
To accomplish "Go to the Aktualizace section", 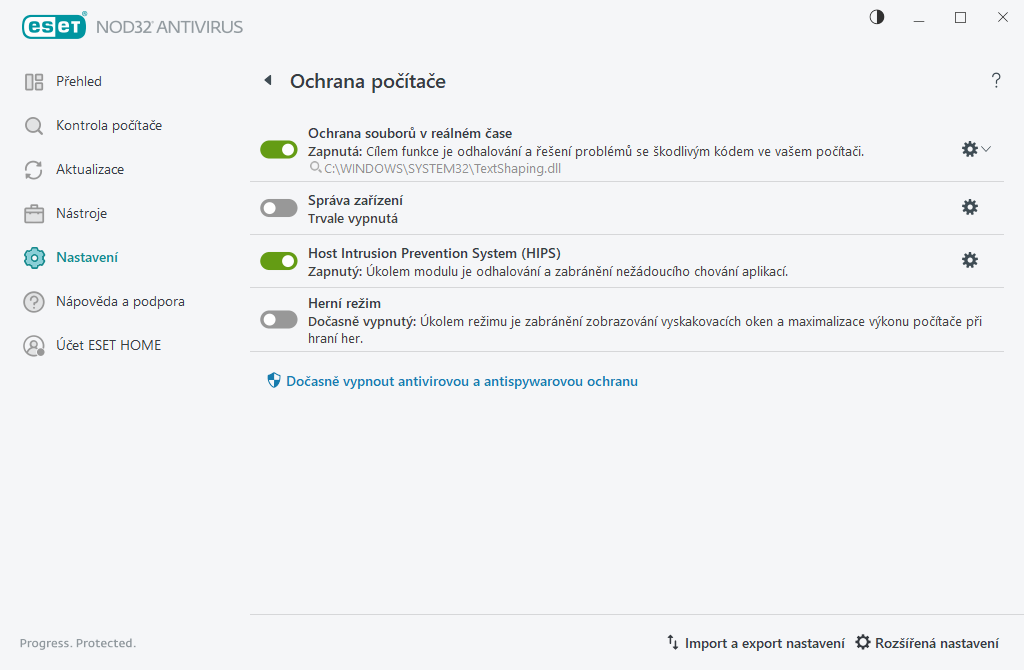I will [90, 169].
